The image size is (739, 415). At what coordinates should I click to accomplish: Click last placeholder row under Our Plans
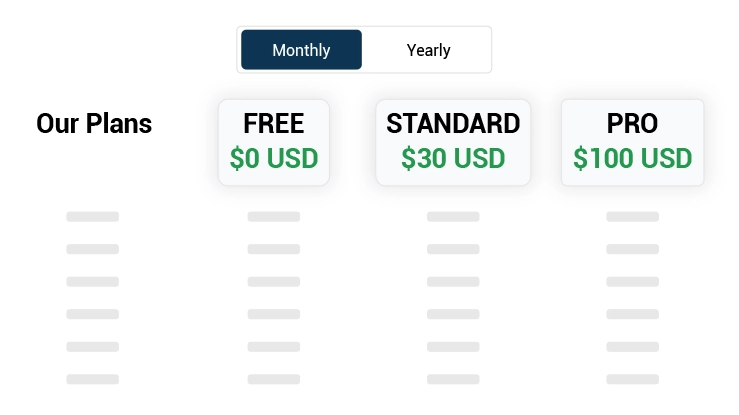93,379
